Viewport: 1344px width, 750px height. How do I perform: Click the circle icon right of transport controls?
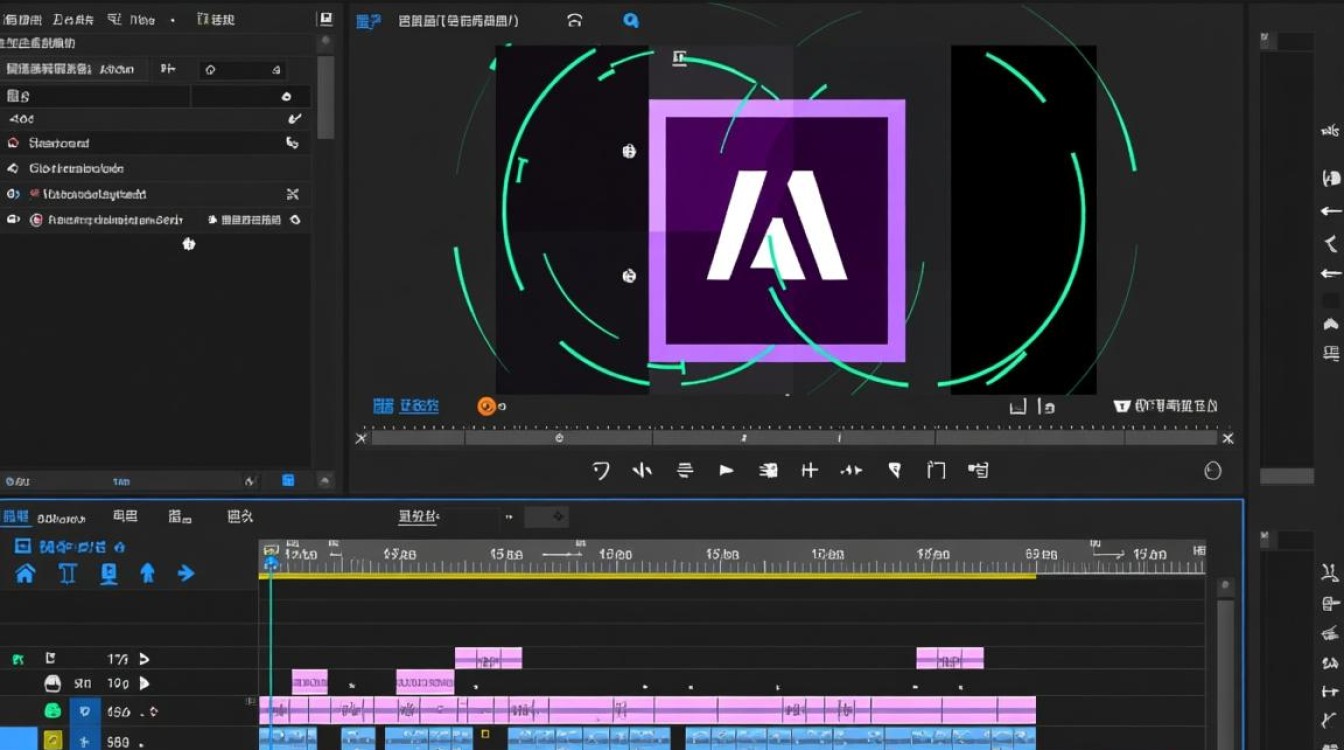pyautogui.click(x=1213, y=471)
